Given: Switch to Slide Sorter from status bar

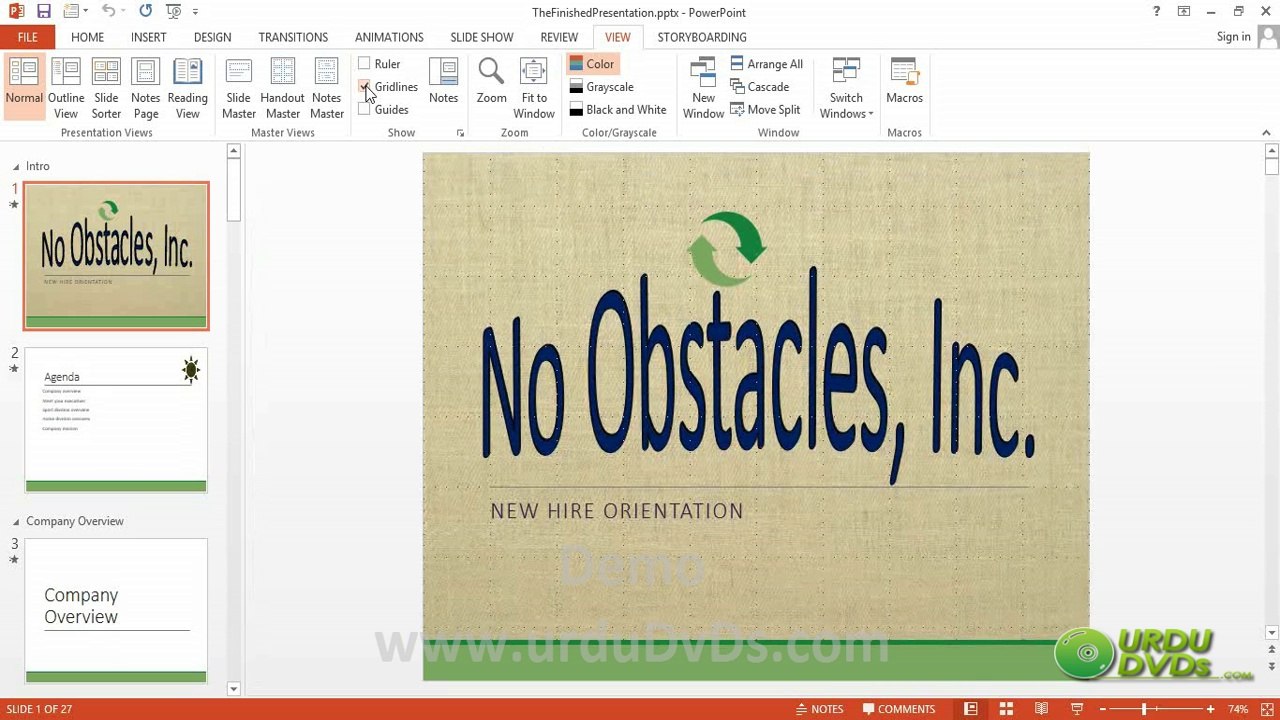Looking at the screenshot, I should click(x=1006, y=709).
